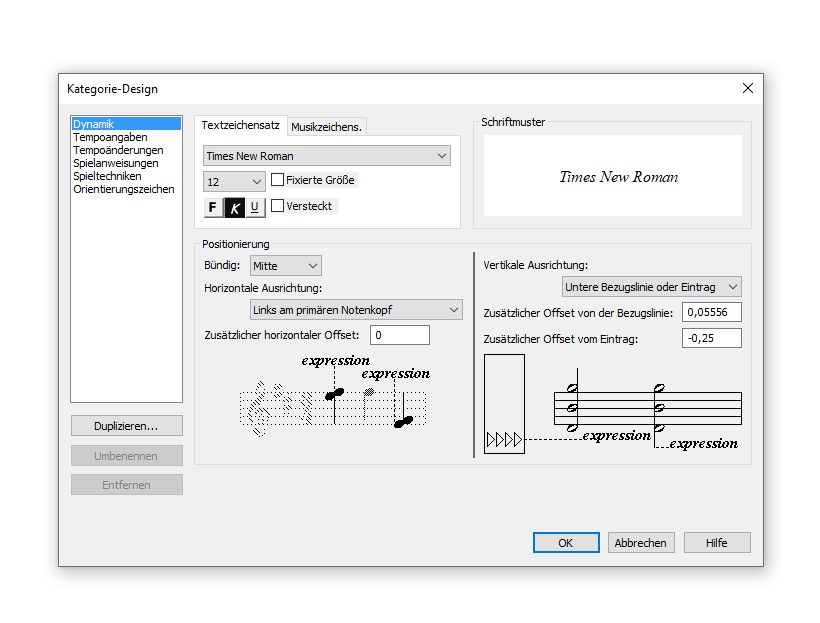Toggle bold (F) font style
The image size is (820, 623).
click(x=213, y=208)
